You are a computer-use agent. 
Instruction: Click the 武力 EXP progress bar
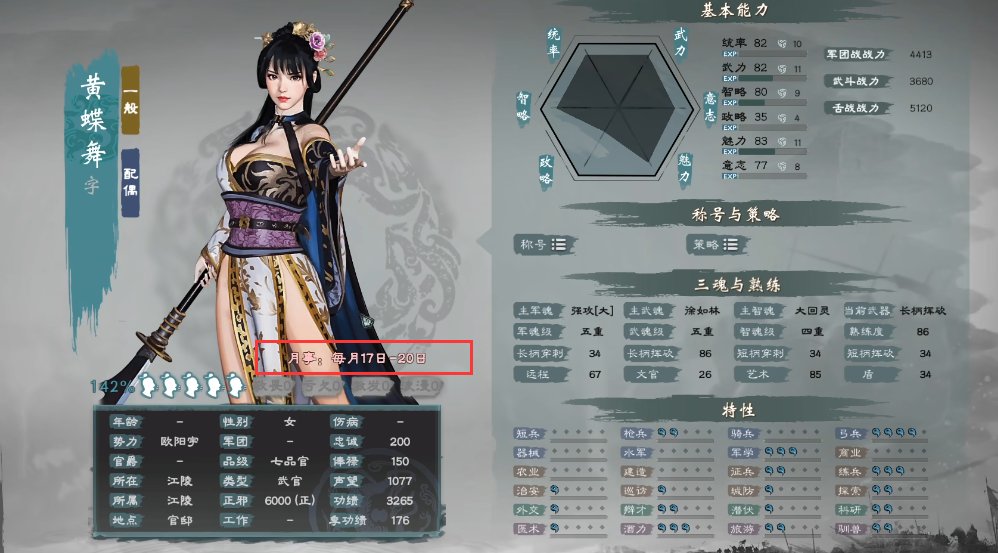pyautogui.click(x=764, y=78)
